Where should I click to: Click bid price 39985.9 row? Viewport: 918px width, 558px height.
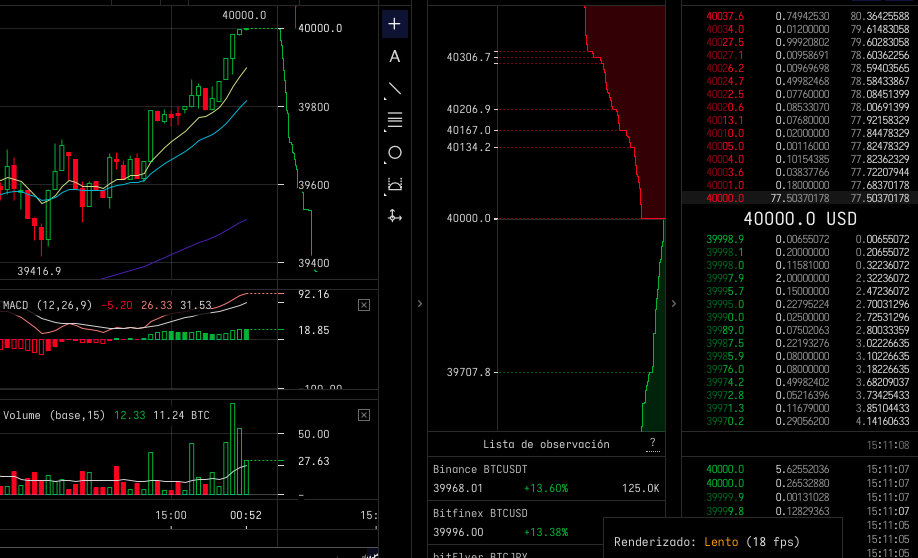coord(799,356)
